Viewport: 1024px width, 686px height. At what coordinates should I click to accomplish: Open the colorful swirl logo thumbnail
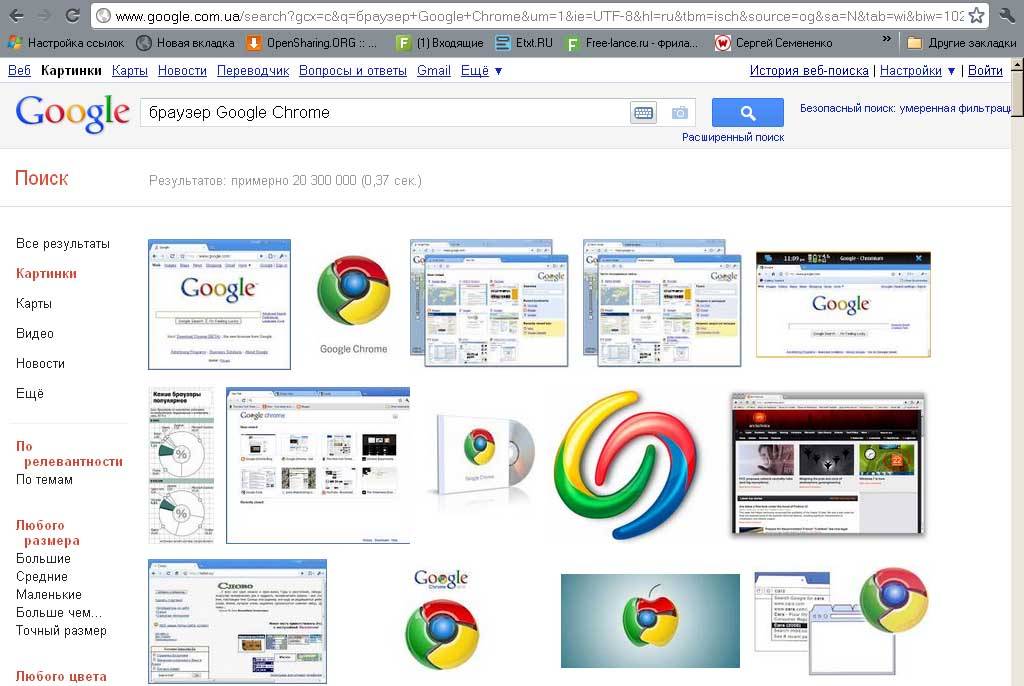pyautogui.click(x=626, y=465)
